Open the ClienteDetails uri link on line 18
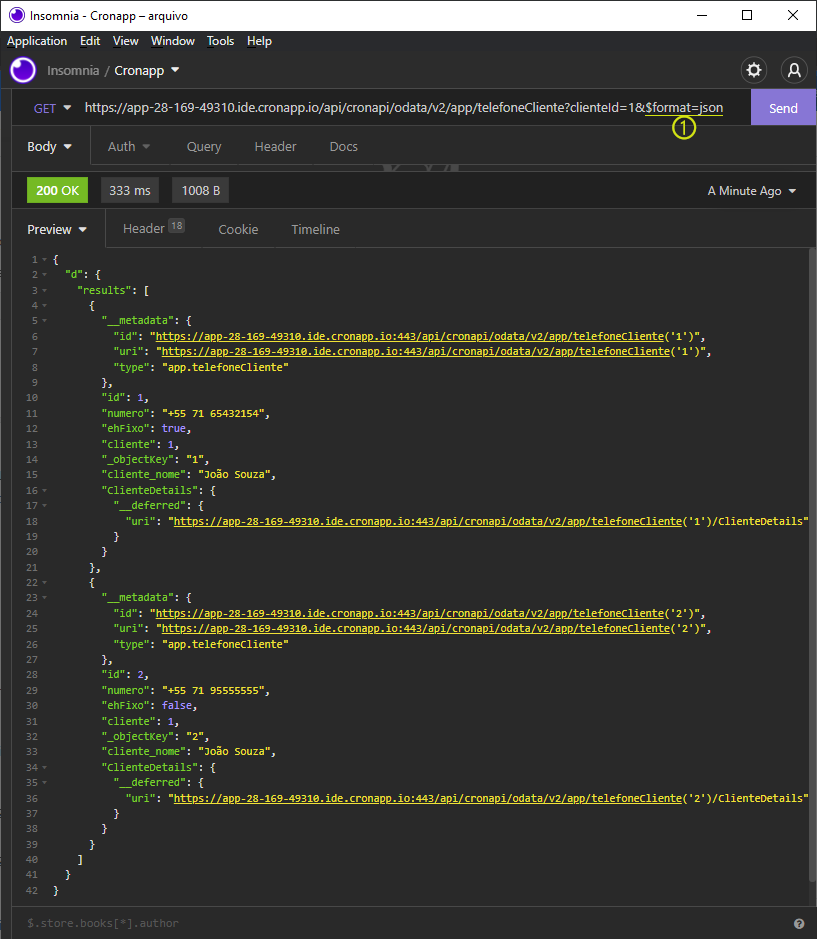The height and width of the screenshot is (939, 817). [428, 522]
